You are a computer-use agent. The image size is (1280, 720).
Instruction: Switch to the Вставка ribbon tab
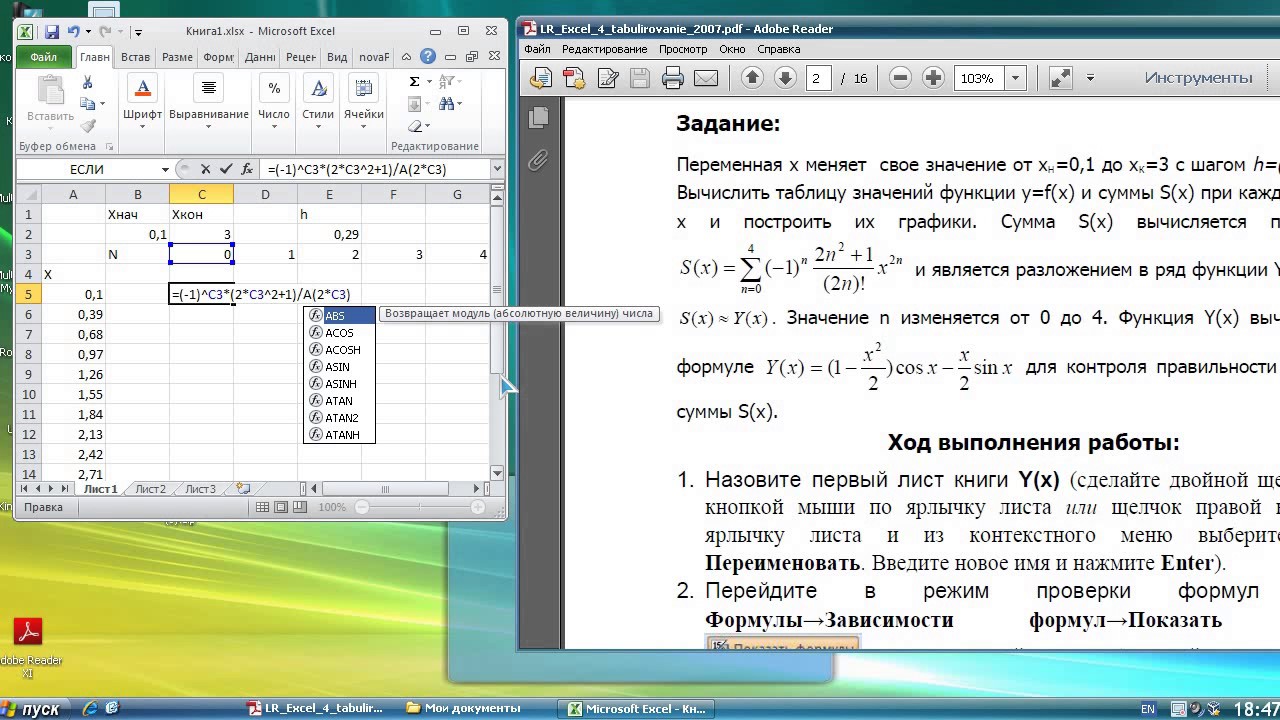click(x=135, y=57)
